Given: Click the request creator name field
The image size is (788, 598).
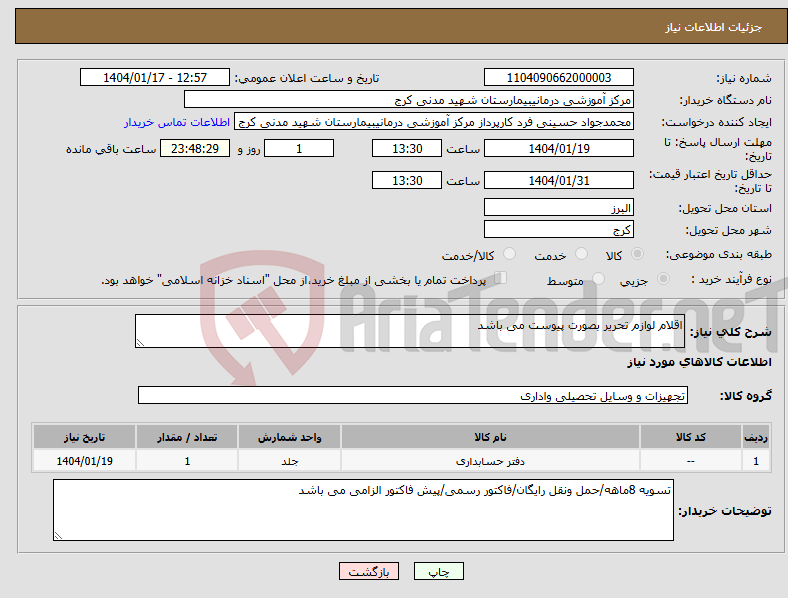Looking at the screenshot, I should coord(434,122).
